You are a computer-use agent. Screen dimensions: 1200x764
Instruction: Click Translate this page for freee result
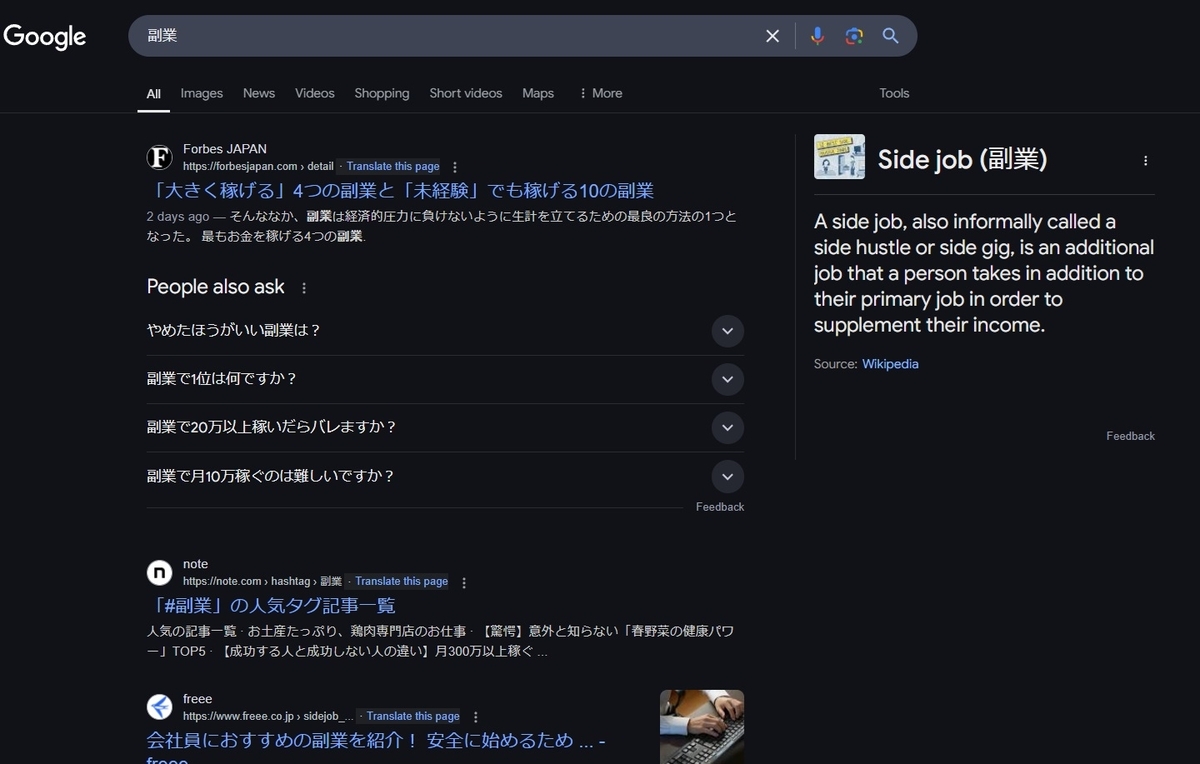pos(413,716)
